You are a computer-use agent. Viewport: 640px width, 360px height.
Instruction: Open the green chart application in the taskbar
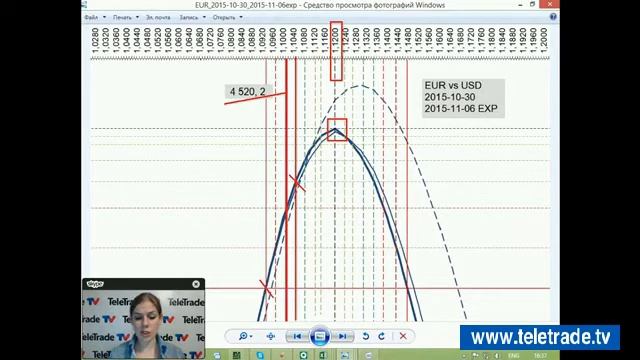pyautogui.click(x=237, y=356)
